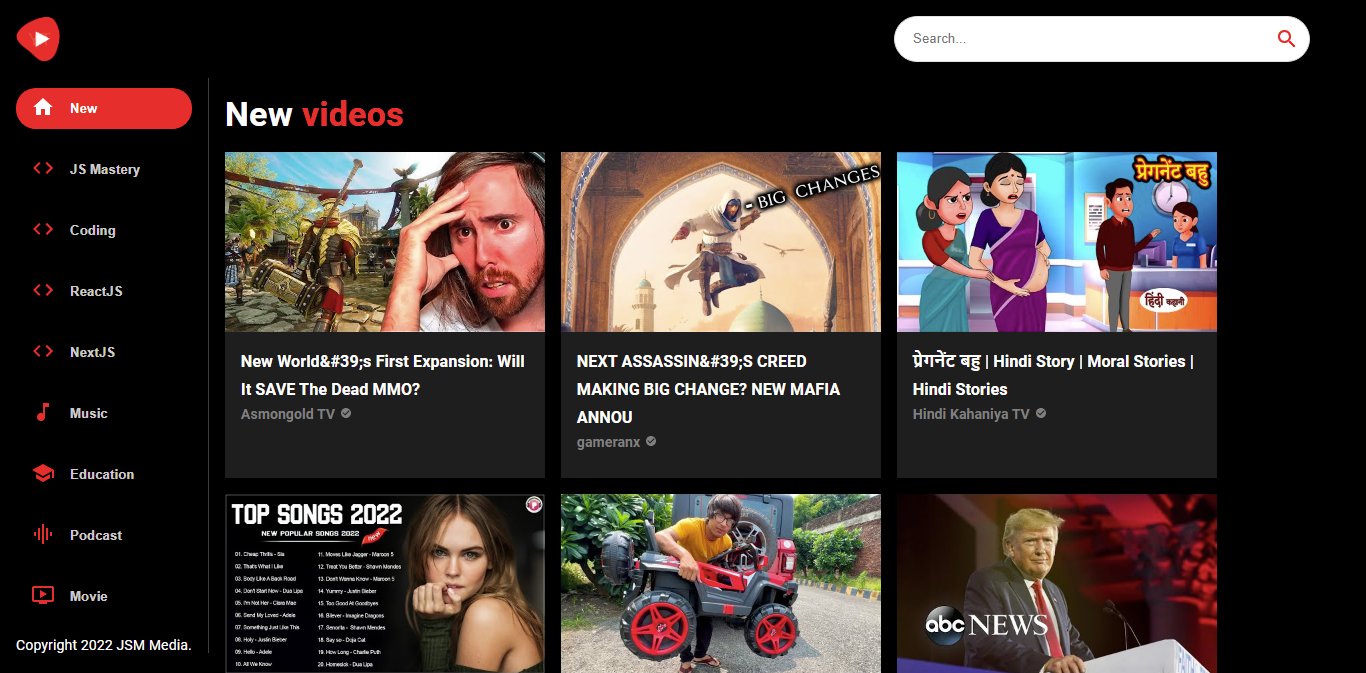Click the code icon beside Coding
Screen dimensions: 1366x673
[x=43, y=230]
